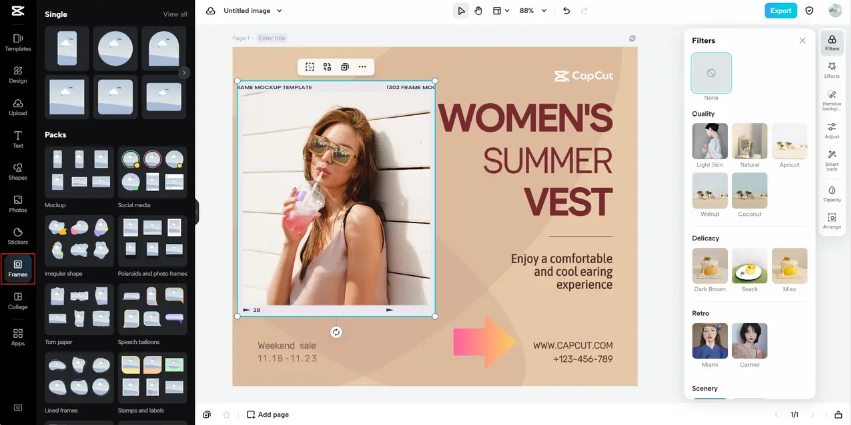The width and height of the screenshot is (851, 425).
Task: Click the crop icon in floating toolbar
Action: [x=309, y=67]
